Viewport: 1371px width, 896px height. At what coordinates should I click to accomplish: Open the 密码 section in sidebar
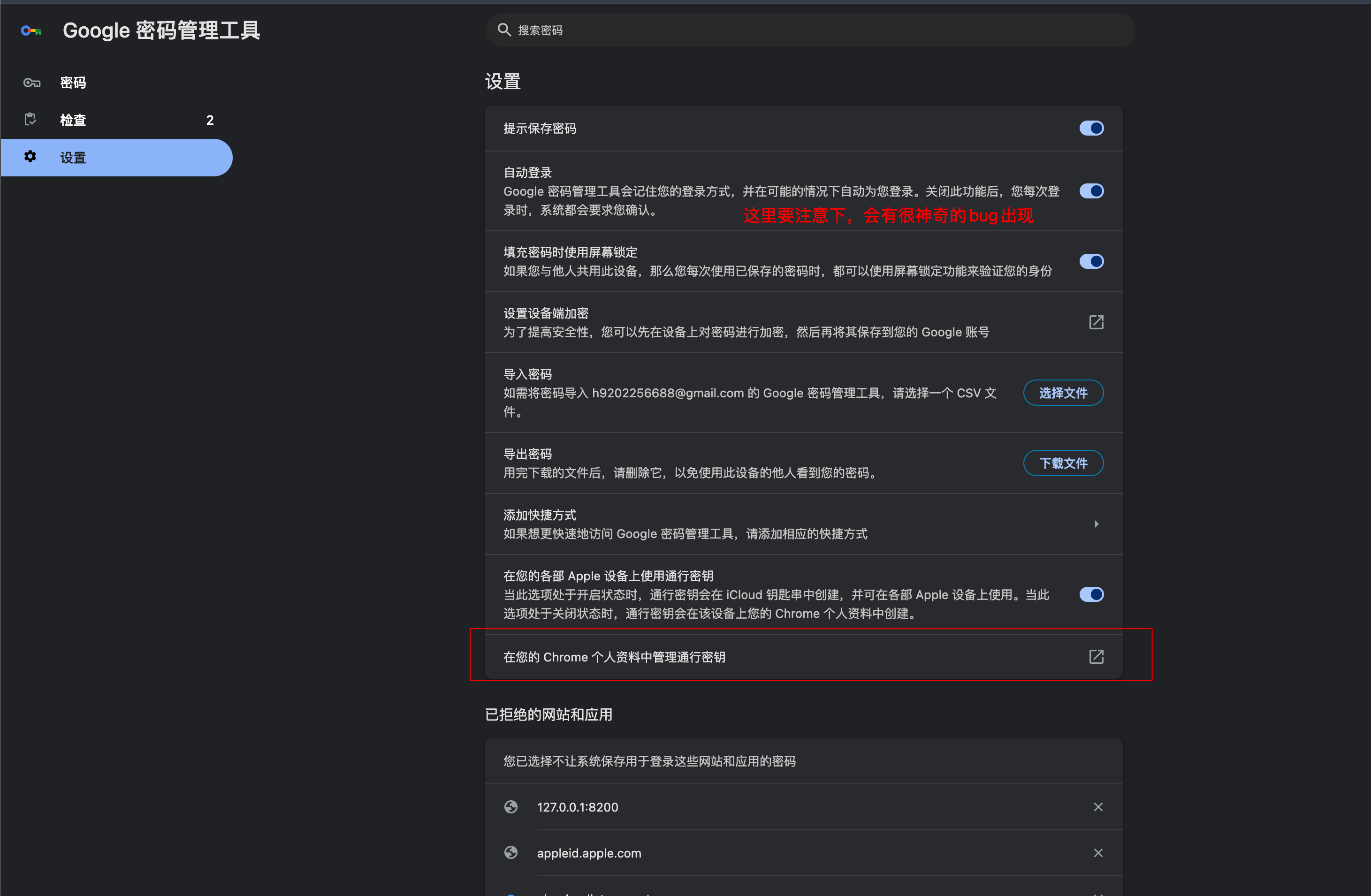click(116, 83)
